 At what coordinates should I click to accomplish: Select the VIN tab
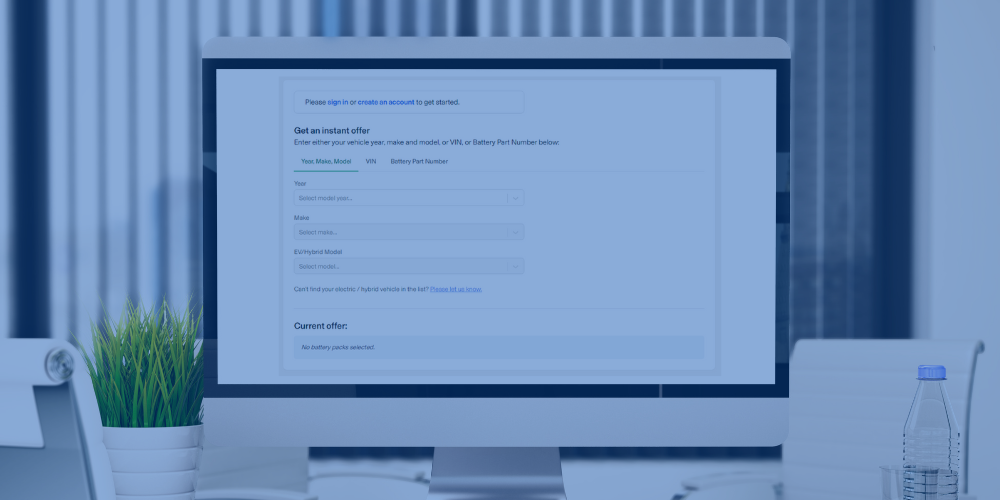pos(371,161)
